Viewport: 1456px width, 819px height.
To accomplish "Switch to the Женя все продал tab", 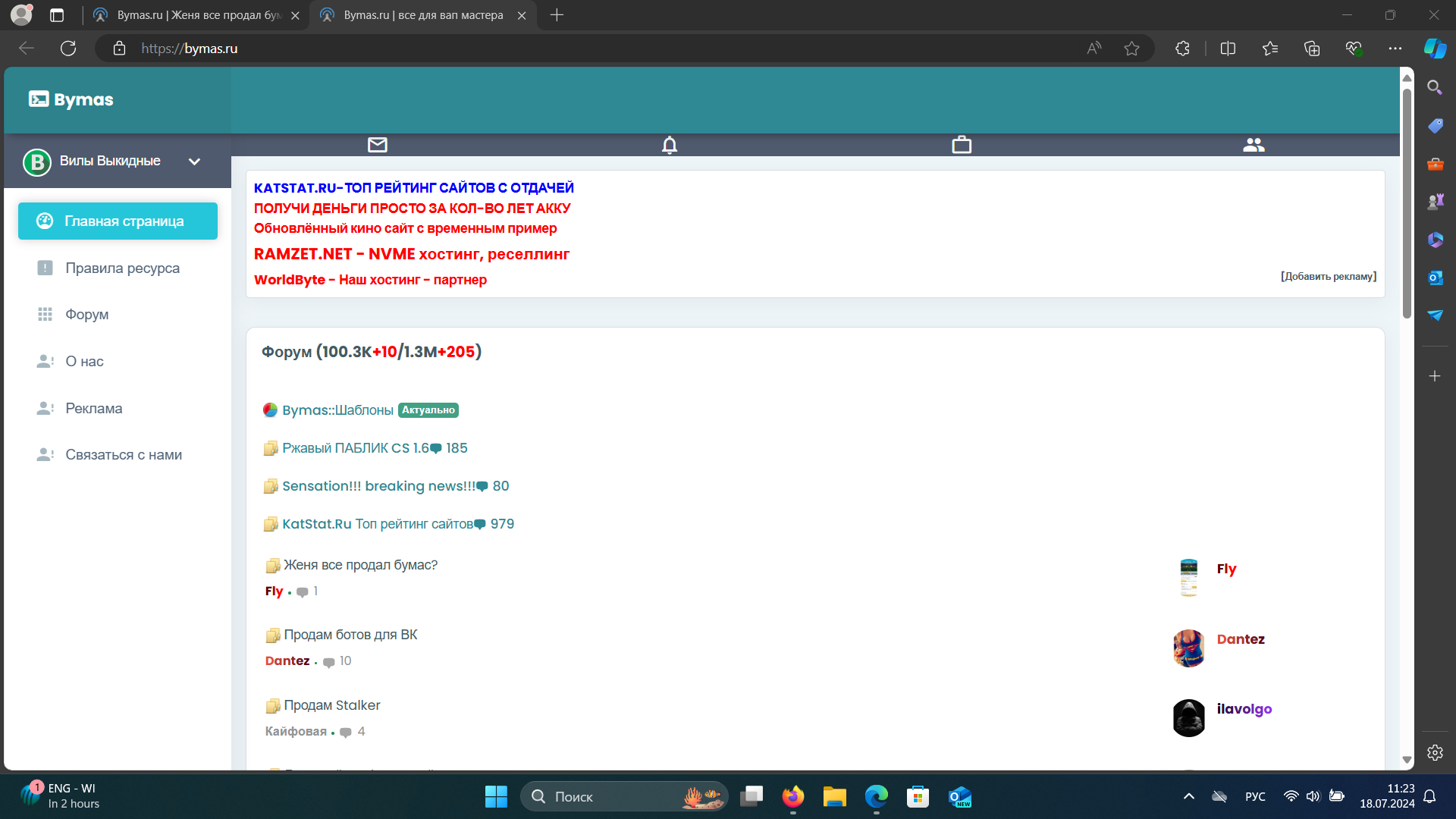I will [197, 15].
